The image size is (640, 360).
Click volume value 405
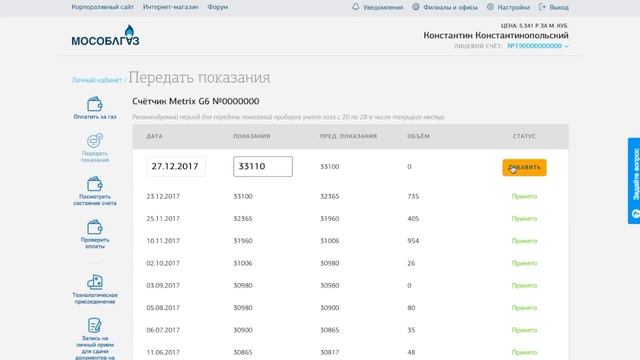[413, 219]
